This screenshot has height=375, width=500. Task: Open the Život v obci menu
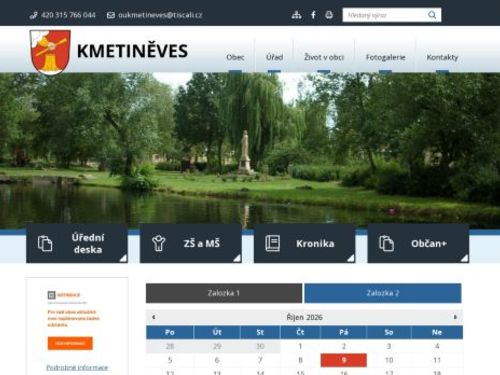pyautogui.click(x=324, y=57)
